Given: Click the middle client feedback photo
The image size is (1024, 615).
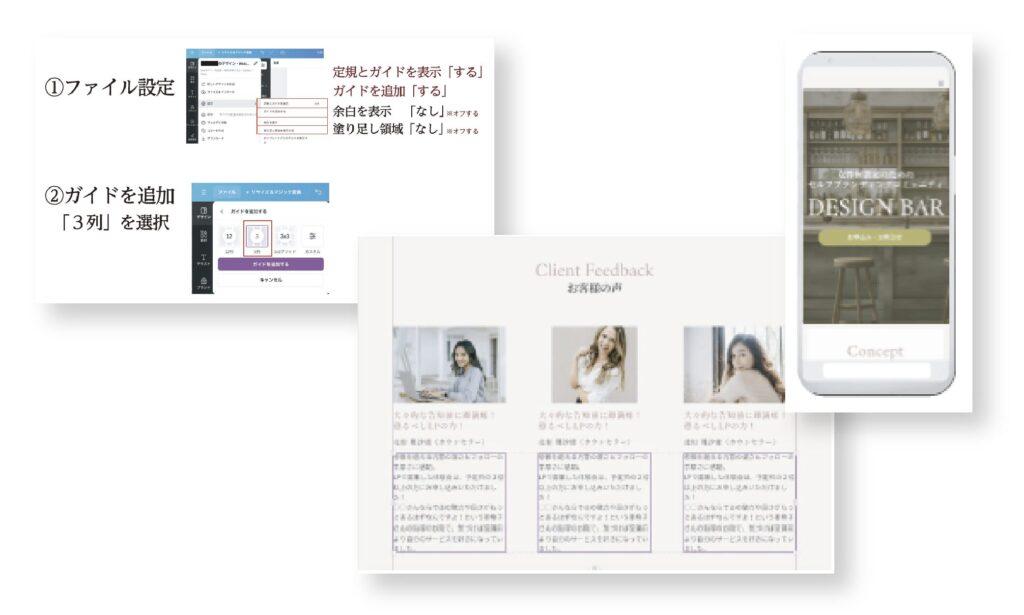Looking at the screenshot, I should (x=594, y=364).
